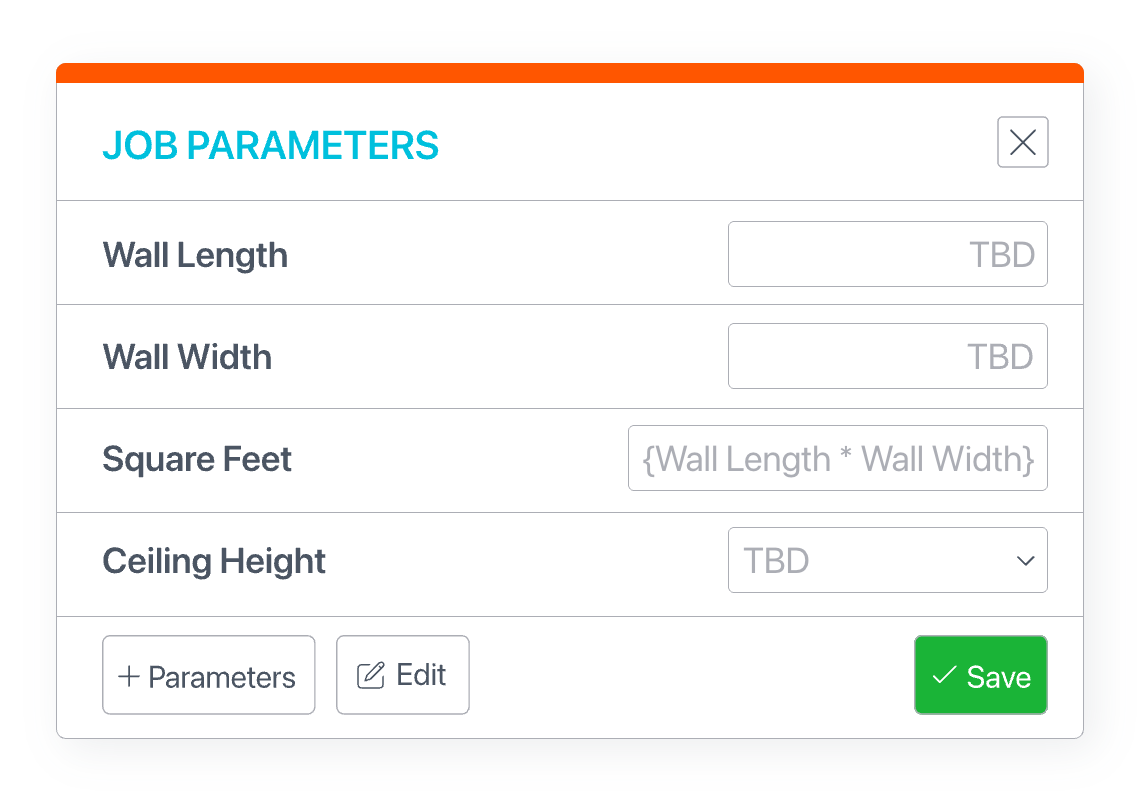Click the Ceiling Height label
The image size is (1140, 802).
214,561
